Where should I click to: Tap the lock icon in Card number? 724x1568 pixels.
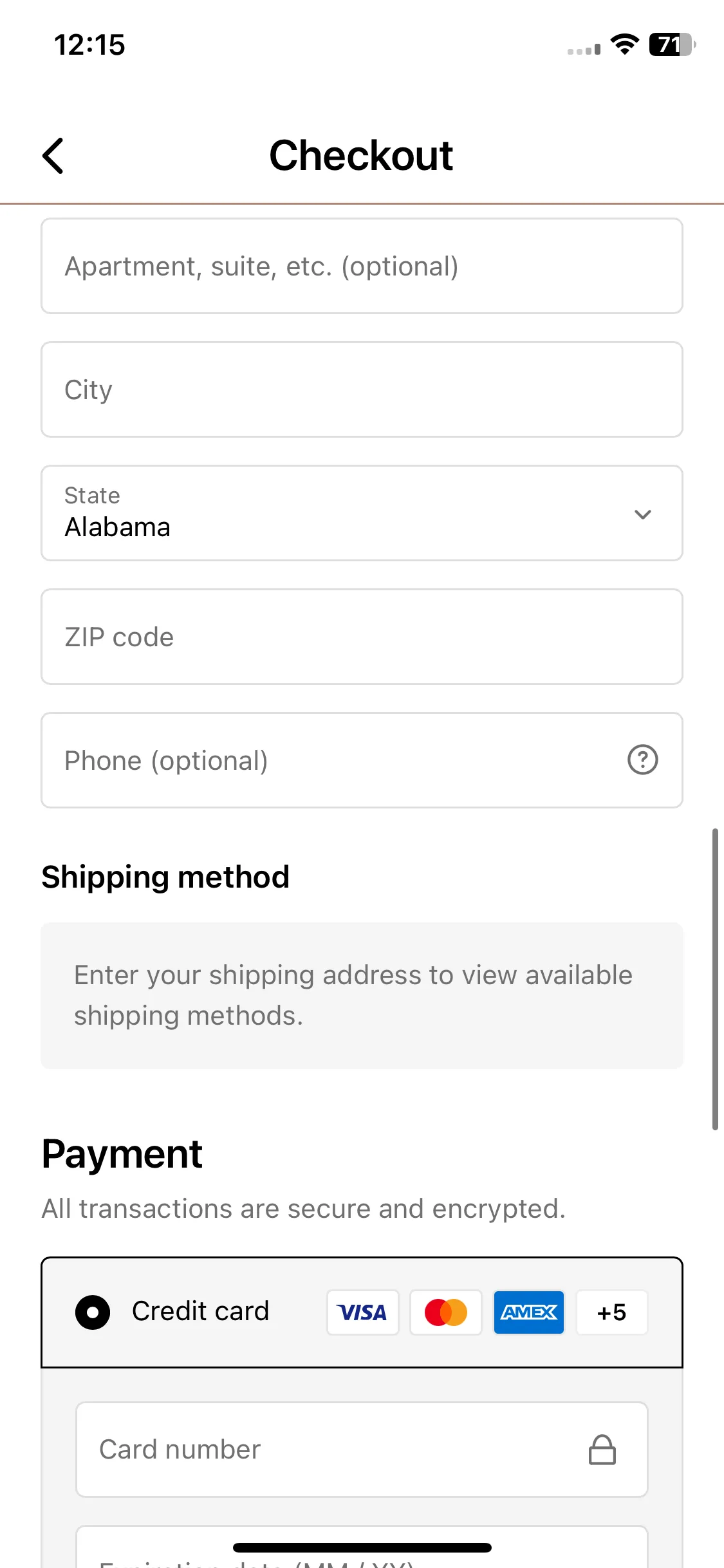click(x=602, y=1450)
